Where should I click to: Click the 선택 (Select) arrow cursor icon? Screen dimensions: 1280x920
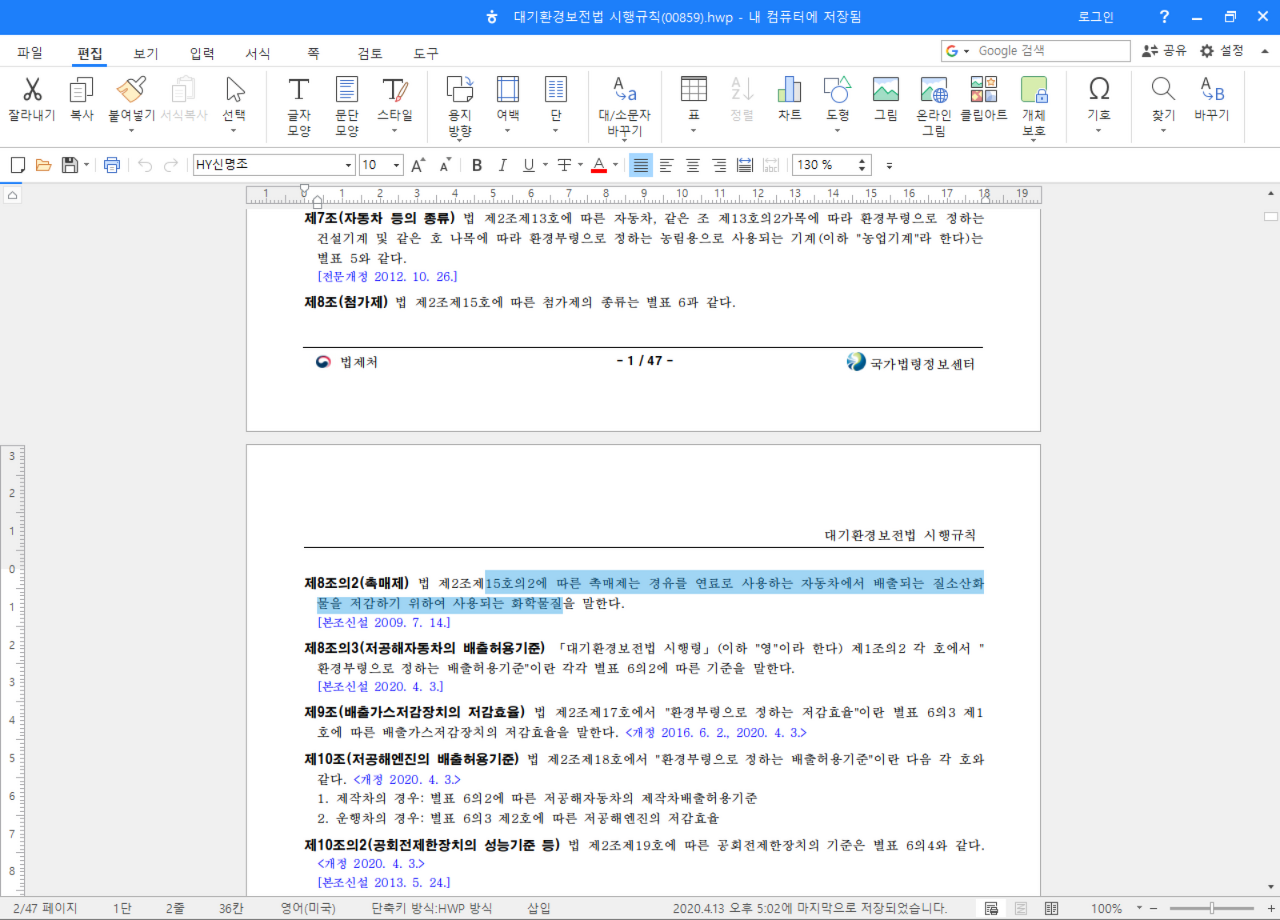tap(235, 90)
